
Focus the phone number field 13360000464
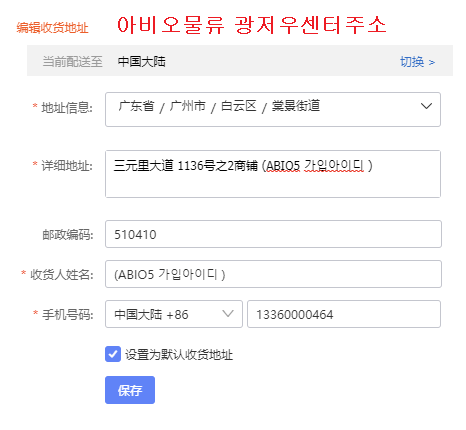click(344, 314)
